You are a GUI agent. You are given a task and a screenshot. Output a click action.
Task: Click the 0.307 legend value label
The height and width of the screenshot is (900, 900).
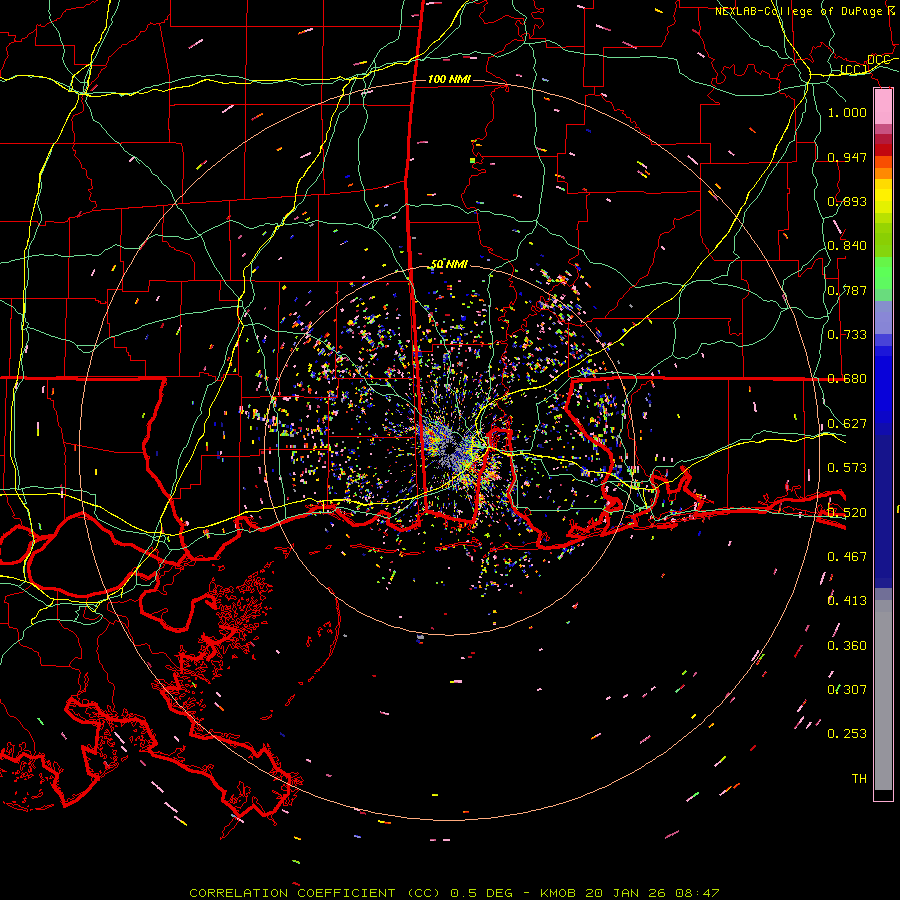tap(847, 690)
